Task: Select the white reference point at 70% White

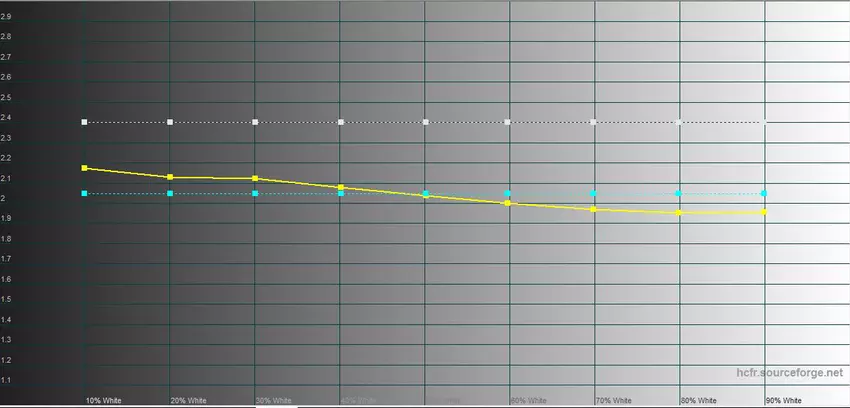Action: pos(594,122)
